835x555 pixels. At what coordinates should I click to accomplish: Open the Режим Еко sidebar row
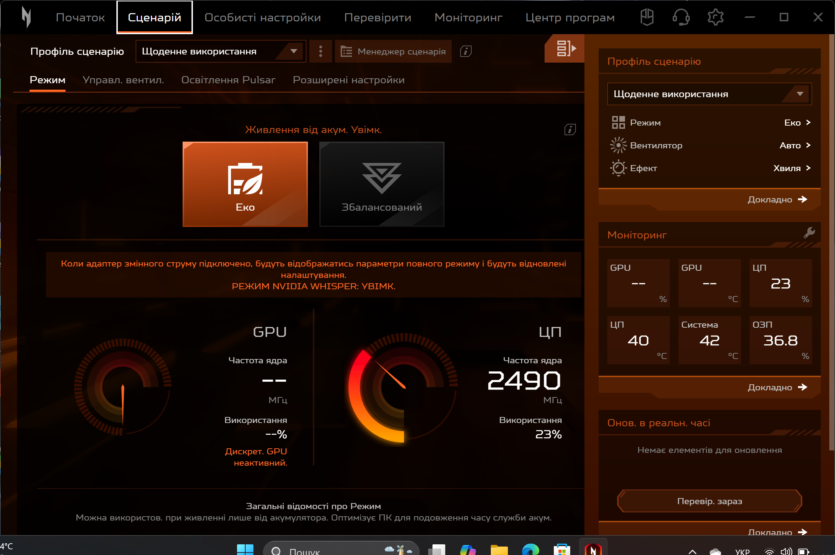pyautogui.click(x=710, y=123)
